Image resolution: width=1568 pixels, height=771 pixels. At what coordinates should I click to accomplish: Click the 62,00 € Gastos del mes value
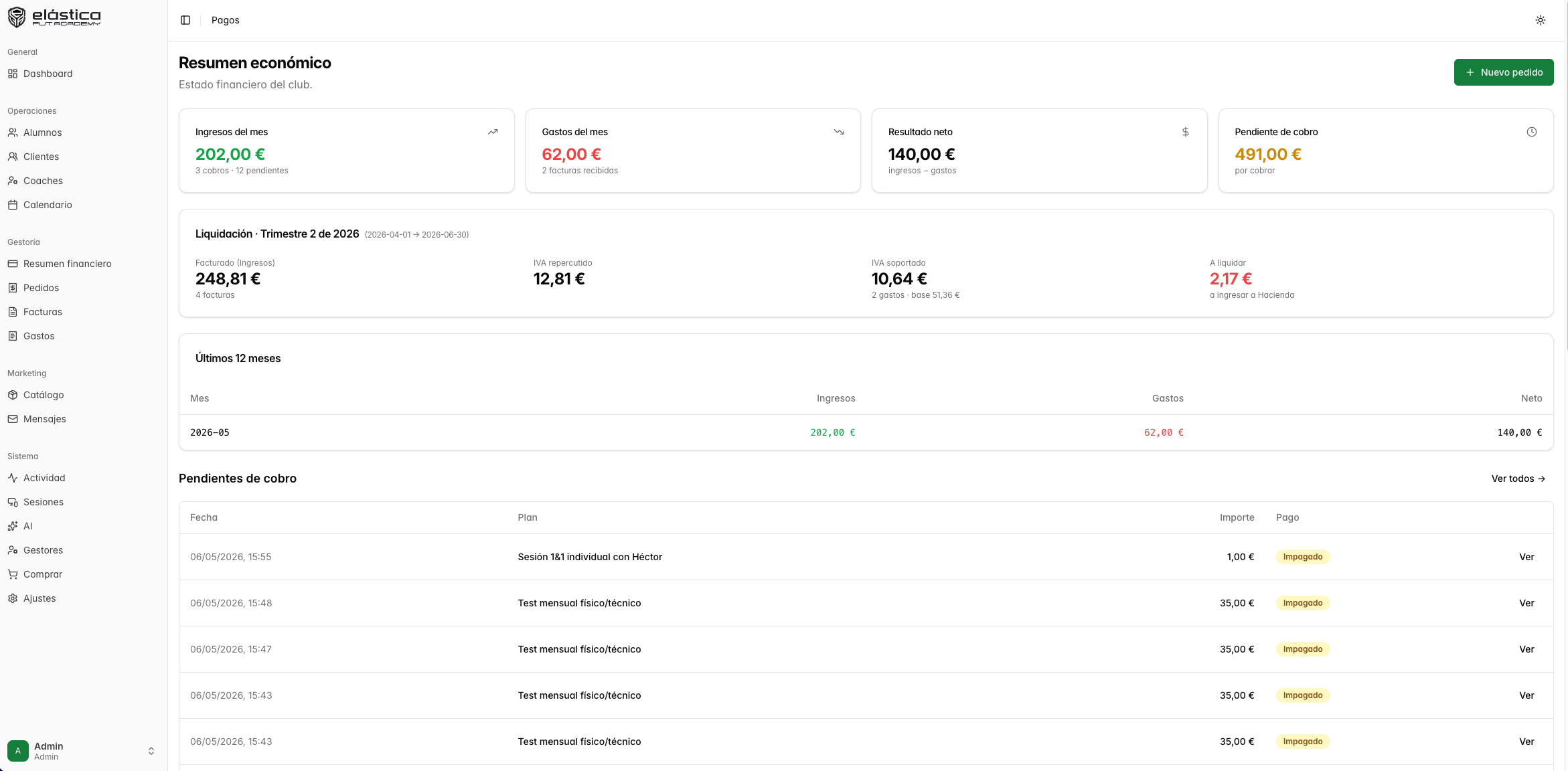[x=571, y=155]
